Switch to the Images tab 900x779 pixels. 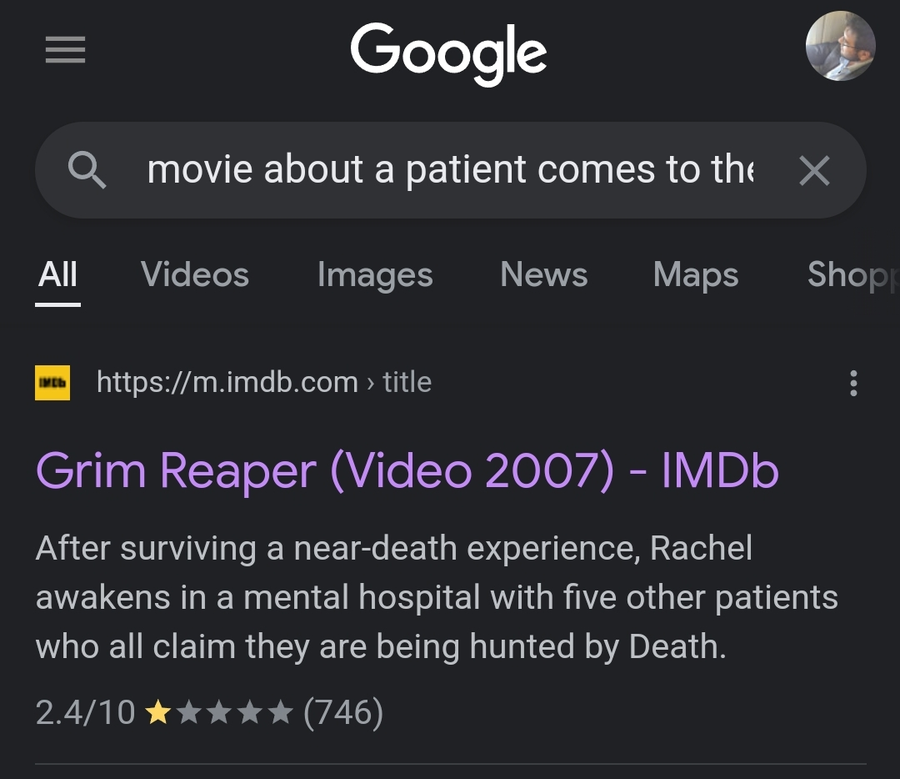[375, 274]
